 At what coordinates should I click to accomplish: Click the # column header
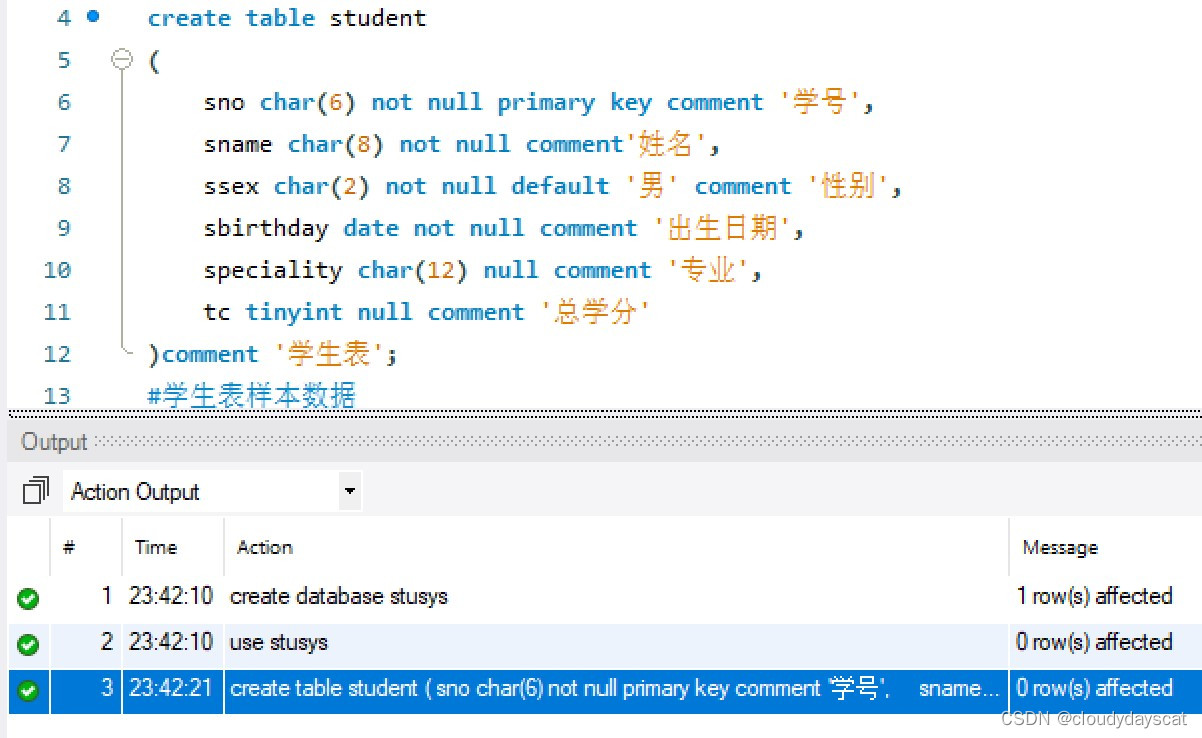(x=66, y=547)
